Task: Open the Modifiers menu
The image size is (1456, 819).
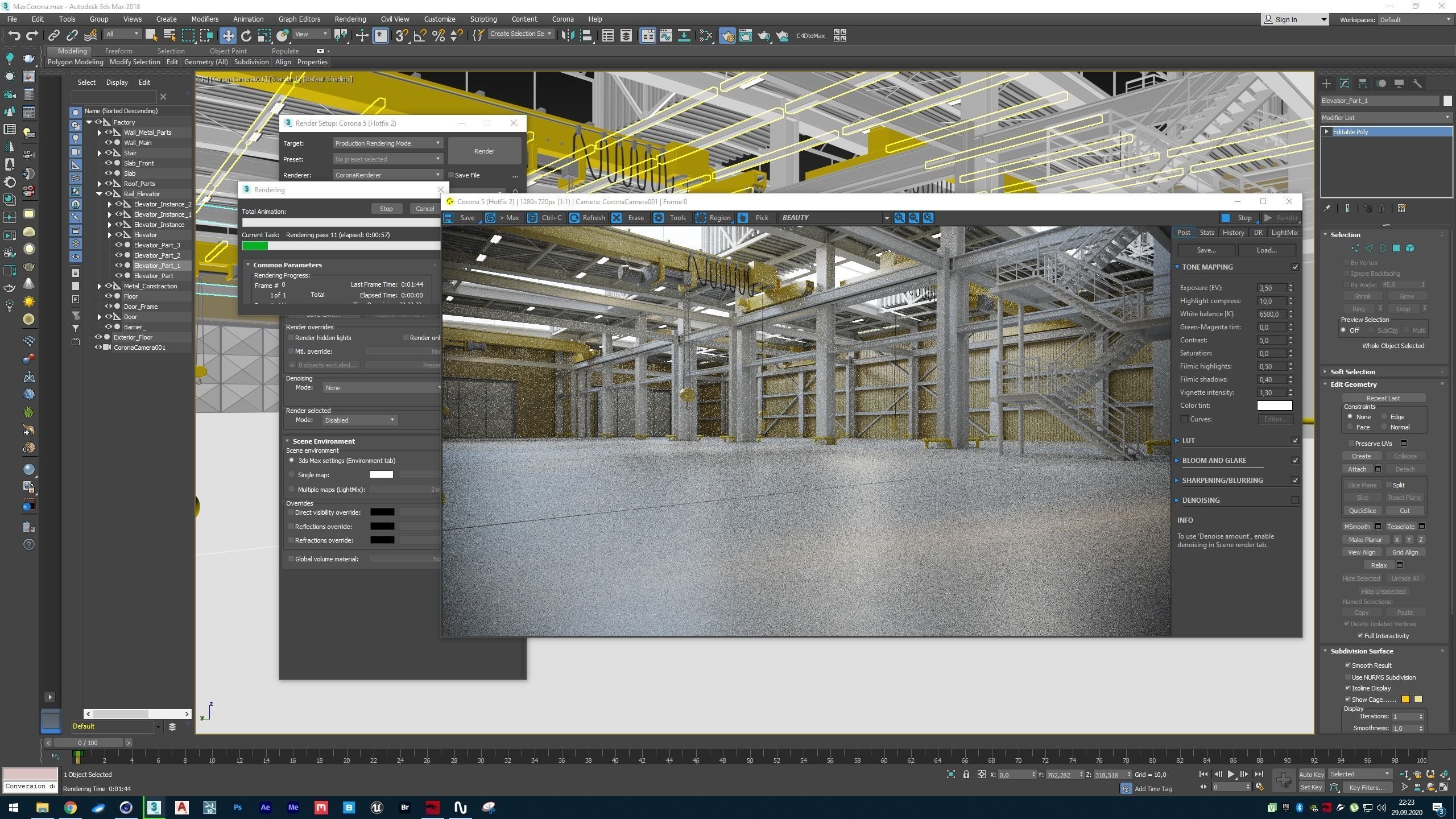Action: pyautogui.click(x=204, y=19)
